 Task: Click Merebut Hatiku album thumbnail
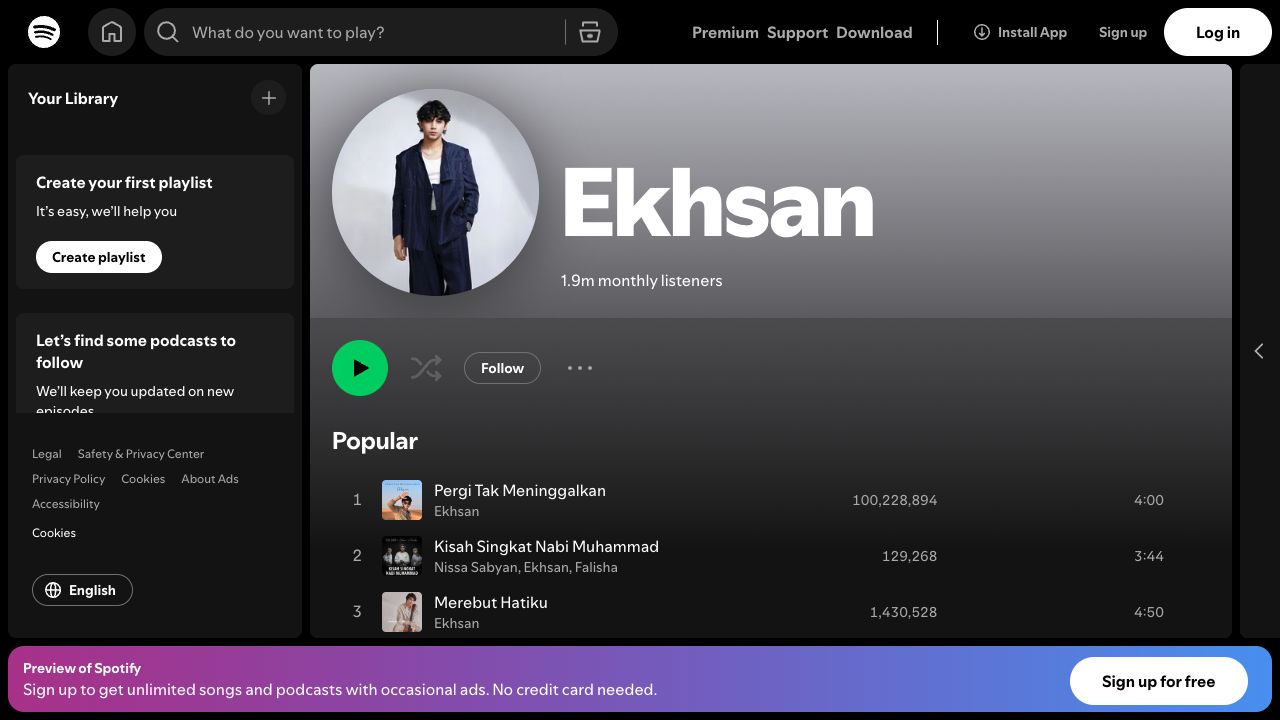point(402,612)
